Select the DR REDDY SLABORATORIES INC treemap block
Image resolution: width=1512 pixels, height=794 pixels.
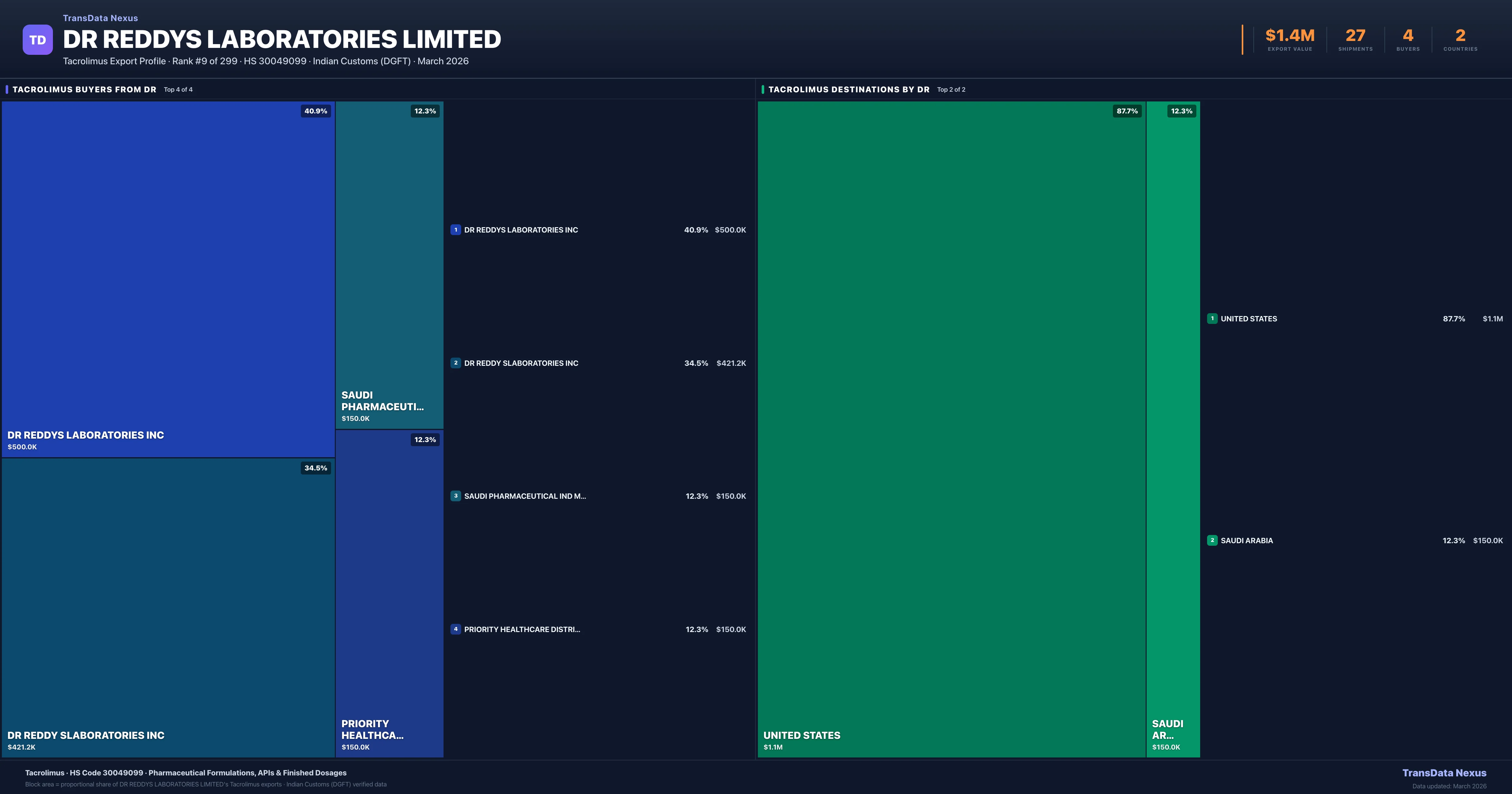pyautogui.click(x=168, y=608)
